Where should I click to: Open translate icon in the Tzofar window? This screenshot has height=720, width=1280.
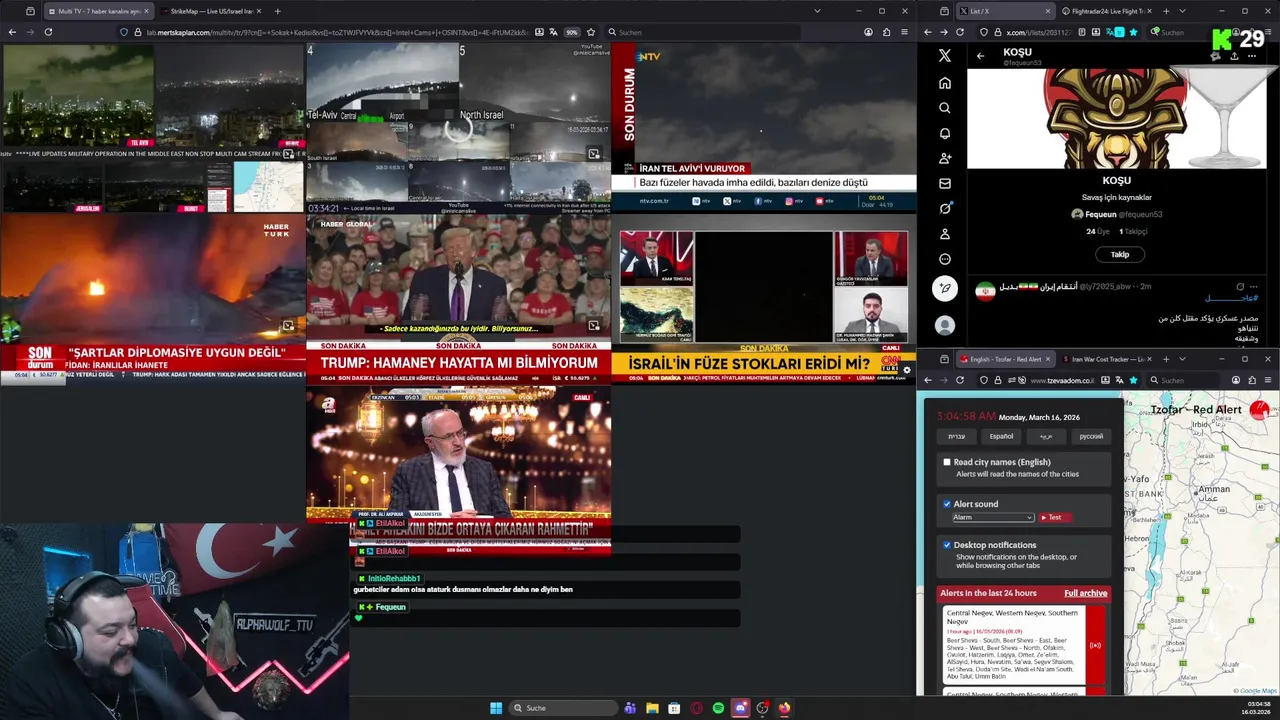[x=1118, y=380]
